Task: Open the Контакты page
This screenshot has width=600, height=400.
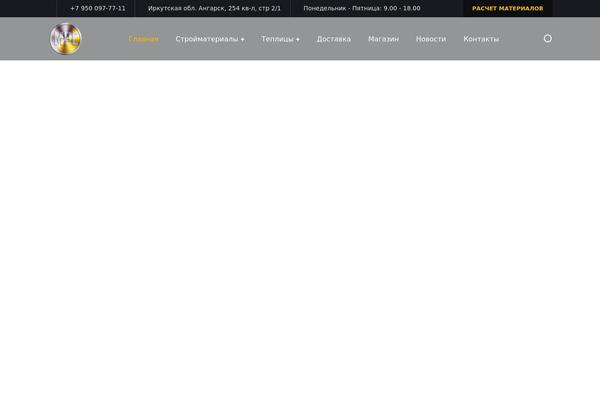Action: pyautogui.click(x=481, y=39)
